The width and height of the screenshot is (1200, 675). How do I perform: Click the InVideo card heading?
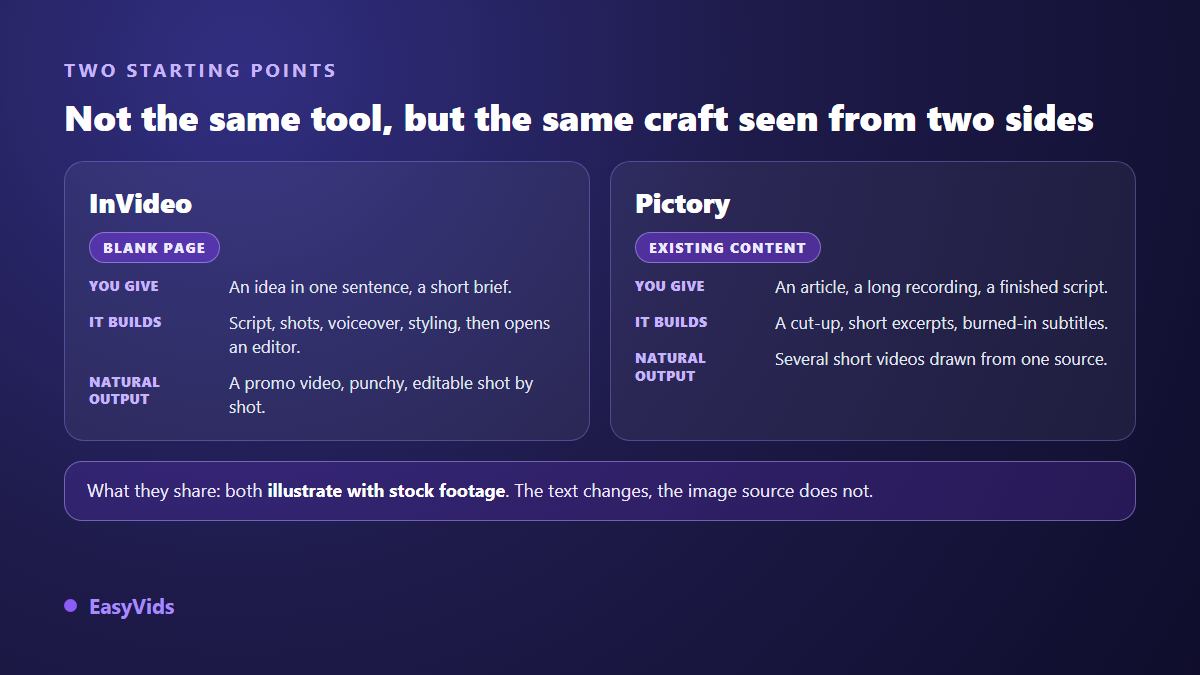pos(140,204)
